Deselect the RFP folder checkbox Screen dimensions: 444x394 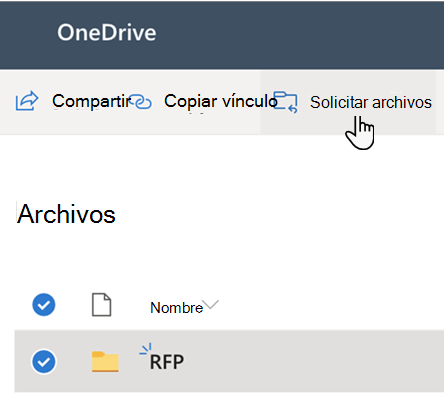(44, 362)
